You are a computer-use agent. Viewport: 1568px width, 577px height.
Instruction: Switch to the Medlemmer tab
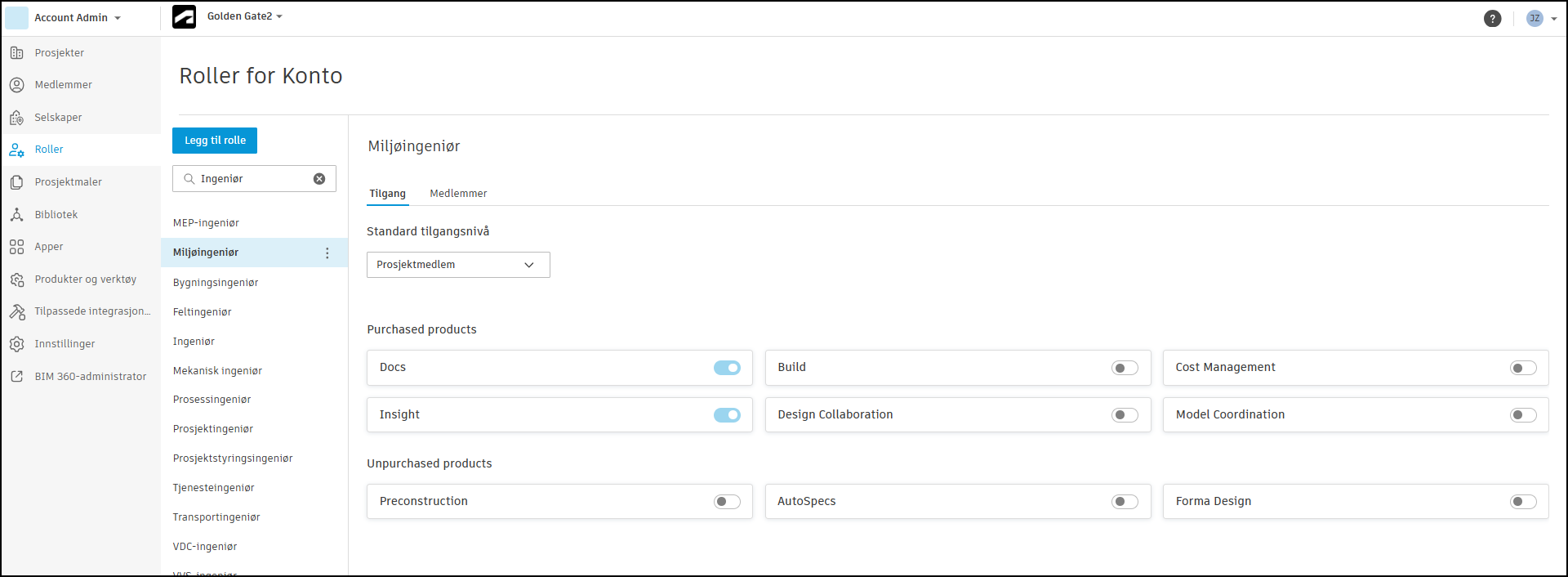tap(458, 194)
